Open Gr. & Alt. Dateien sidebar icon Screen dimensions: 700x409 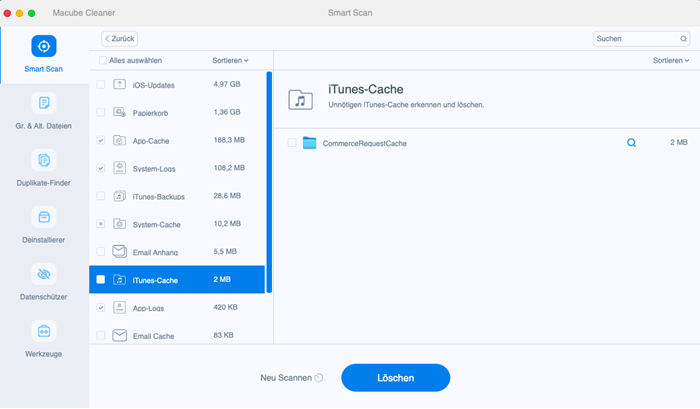[44, 103]
